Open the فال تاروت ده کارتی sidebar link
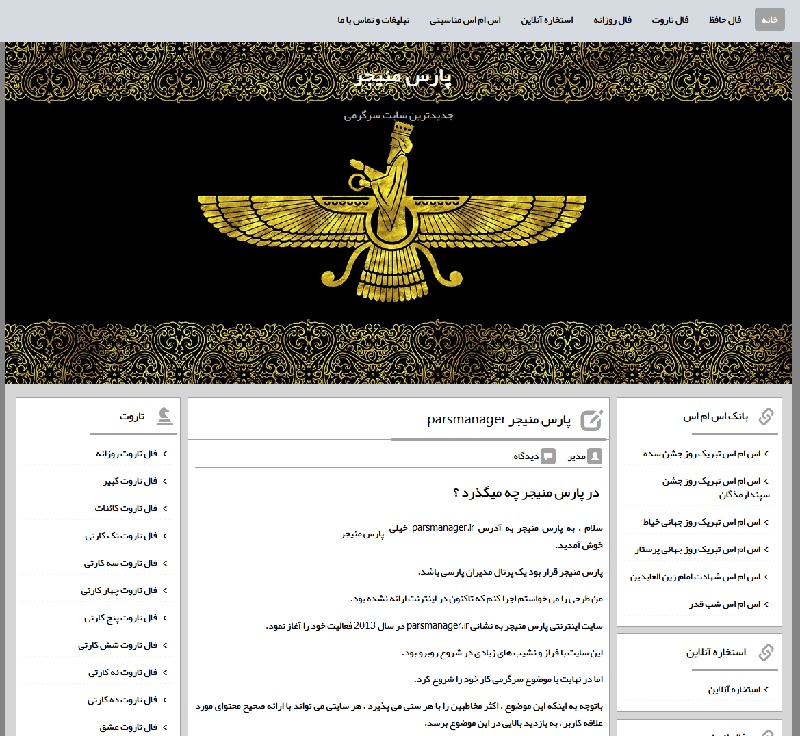The image size is (800, 736). click(x=122, y=700)
